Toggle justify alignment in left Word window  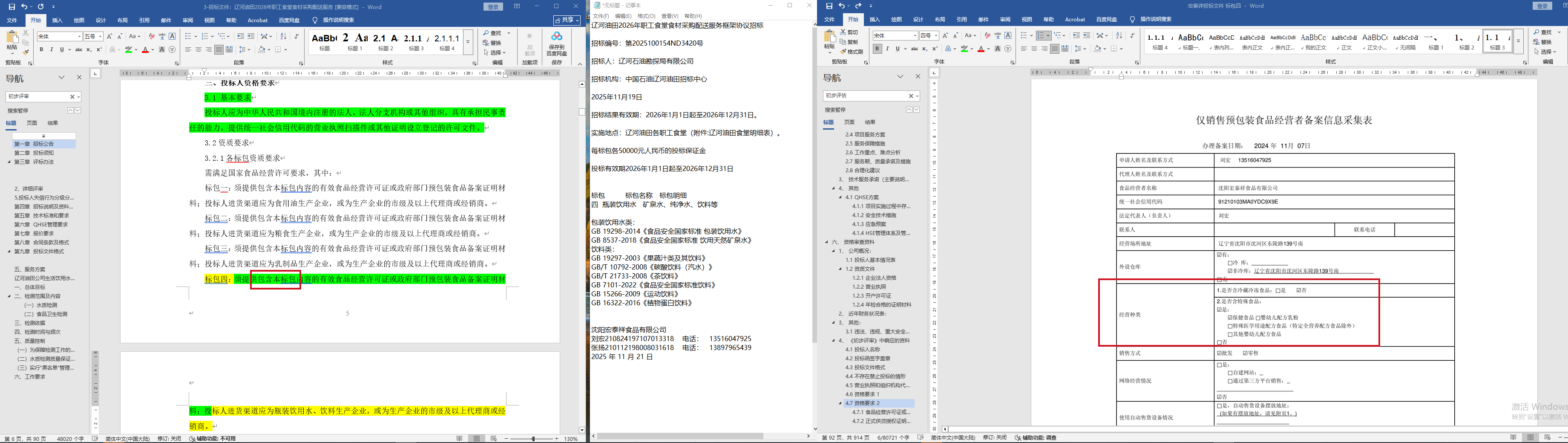(219, 50)
